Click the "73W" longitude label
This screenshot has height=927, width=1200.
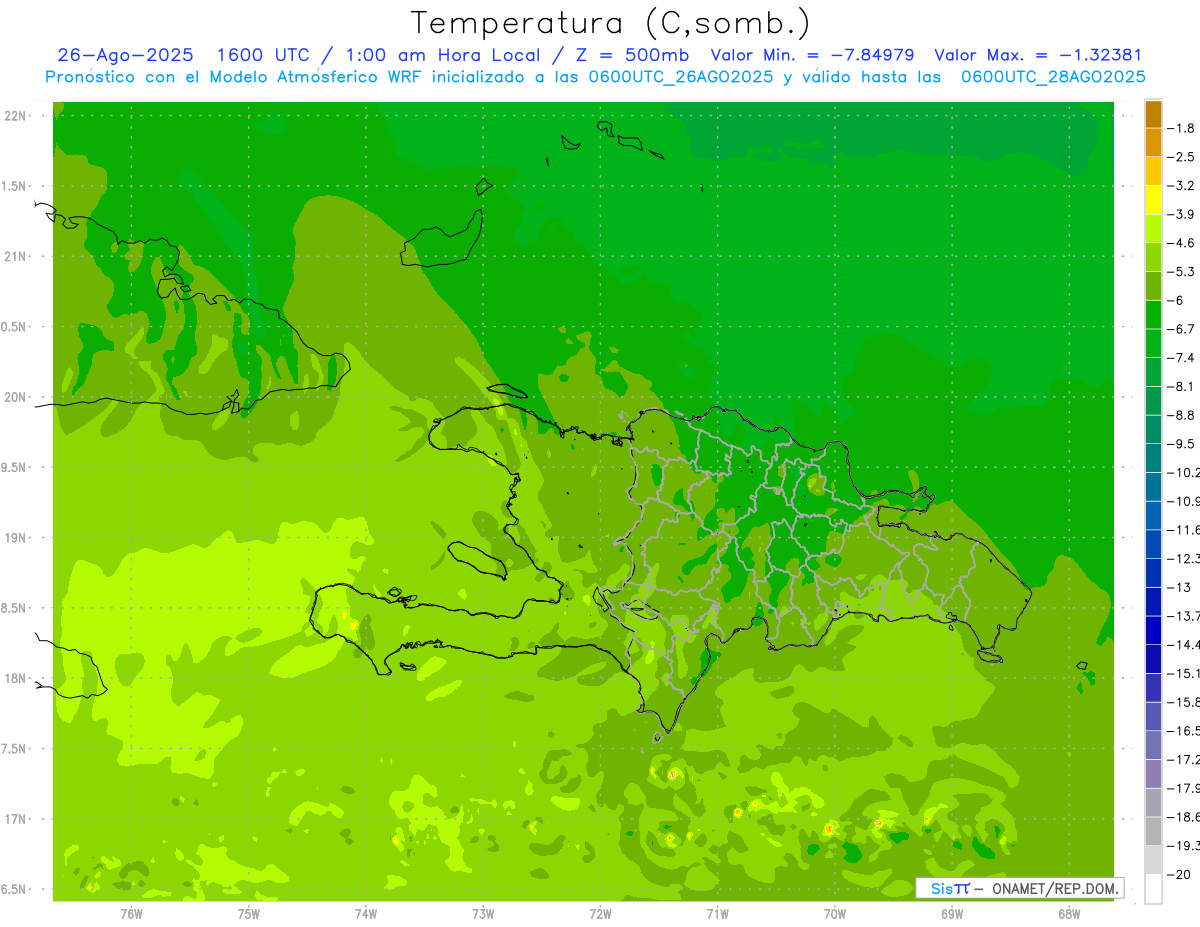tap(483, 913)
